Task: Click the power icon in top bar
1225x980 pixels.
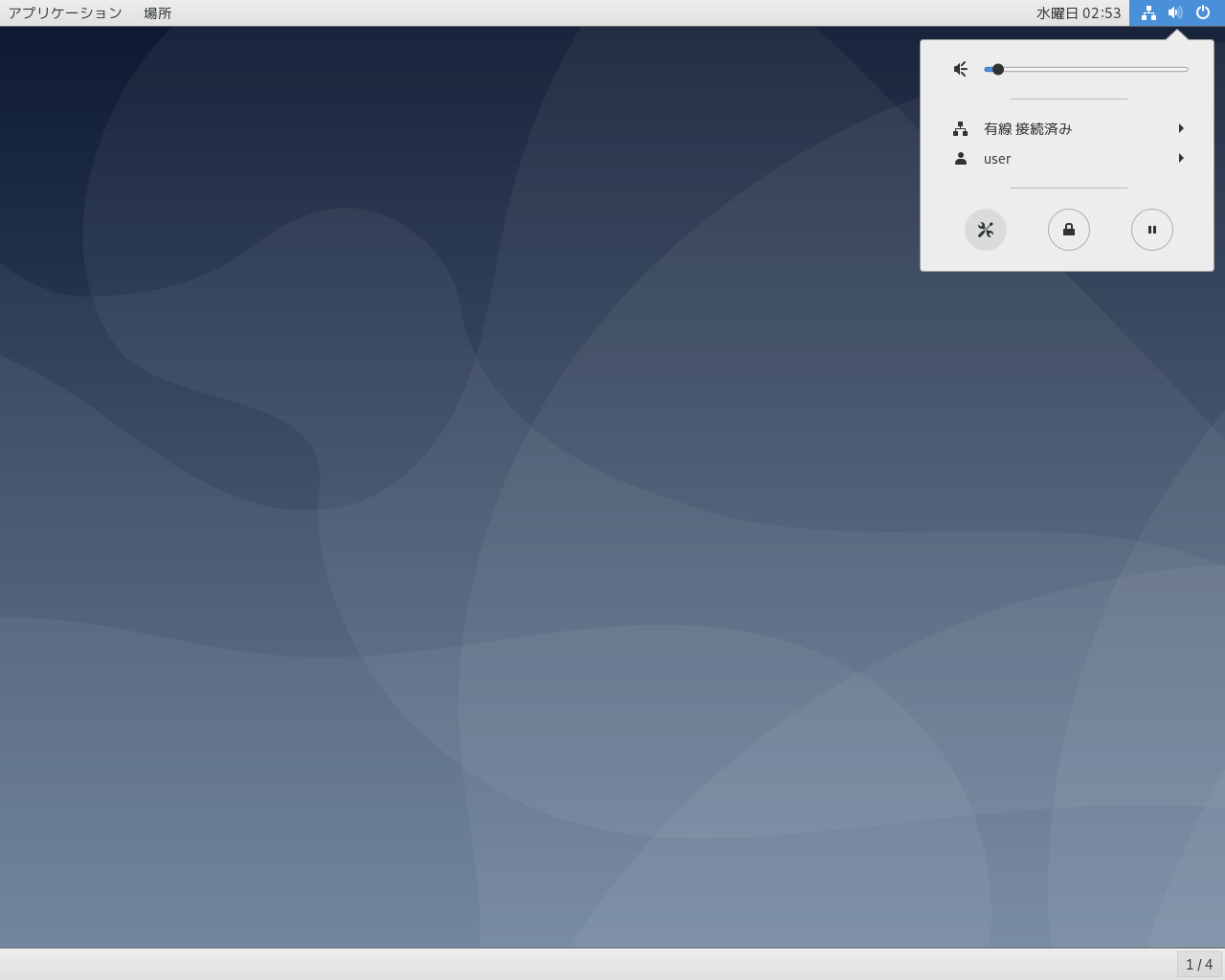Action: tap(1203, 12)
